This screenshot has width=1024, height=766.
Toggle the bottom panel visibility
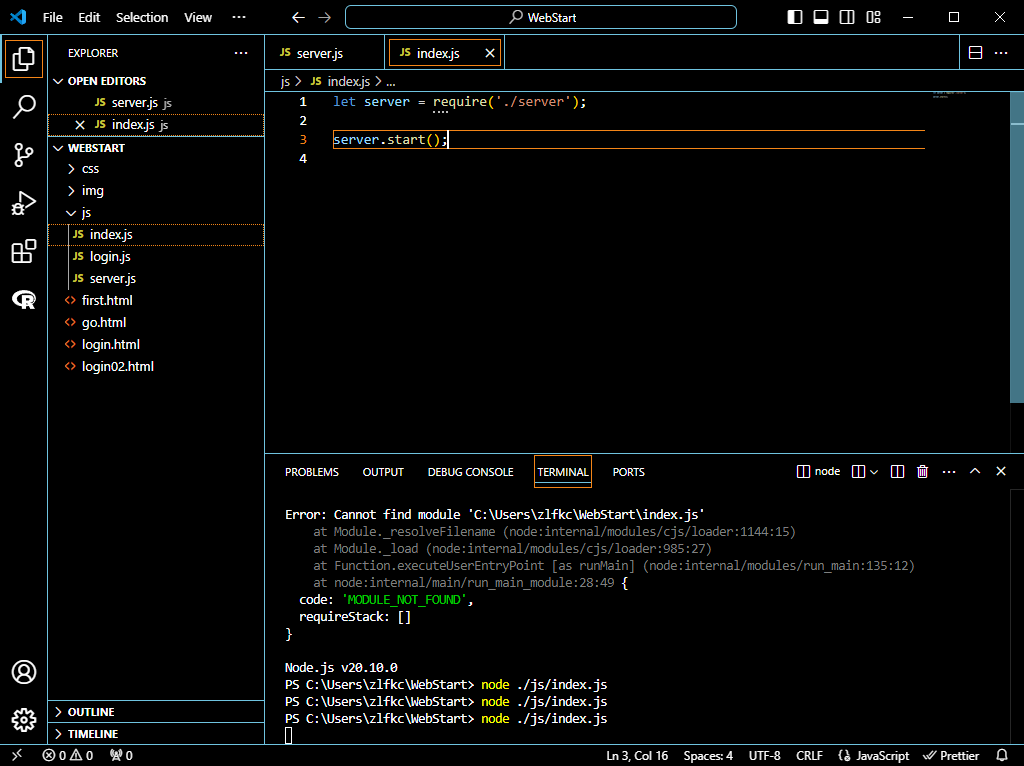click(821, 18)
